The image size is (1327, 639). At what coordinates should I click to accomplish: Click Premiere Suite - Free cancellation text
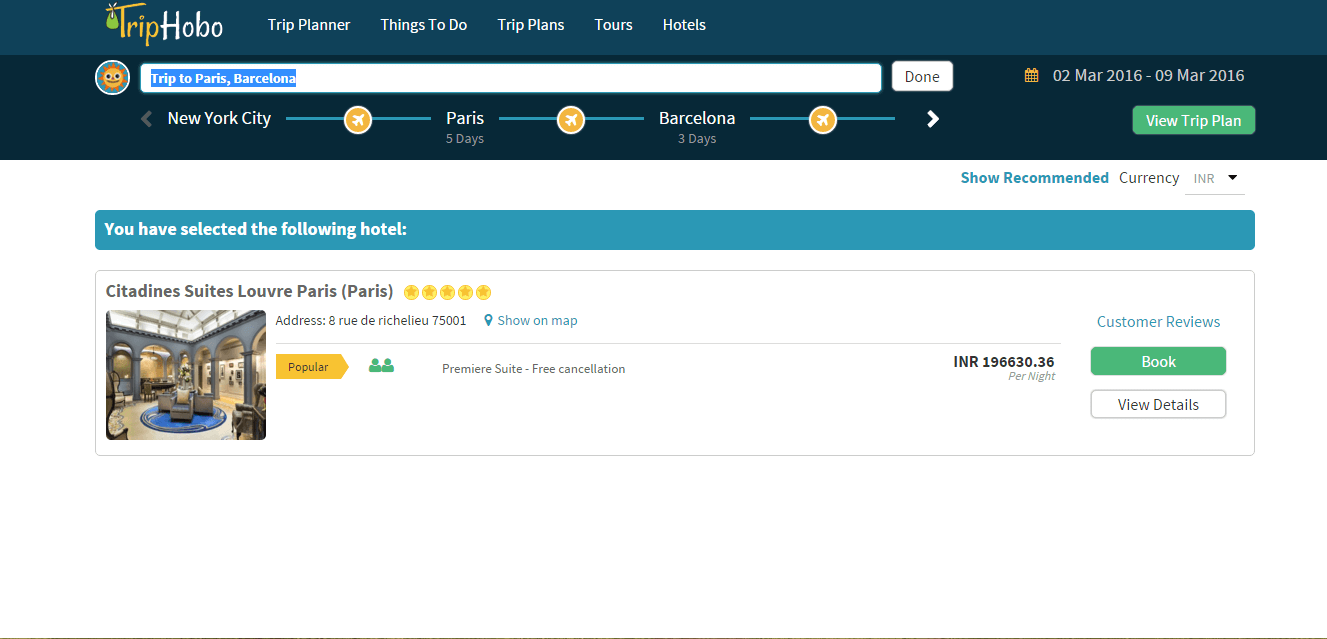point(533,369)
